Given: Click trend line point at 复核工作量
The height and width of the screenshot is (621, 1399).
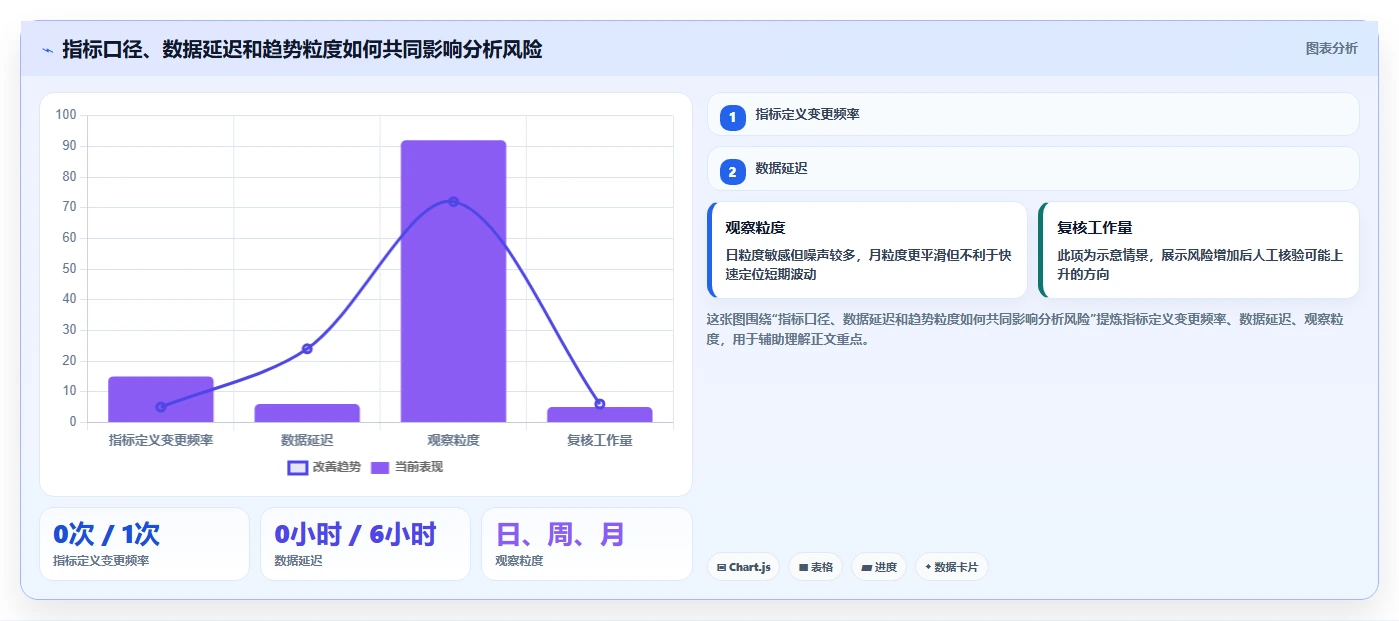Looking at the screenshot, I should pyautogui.click(x=599, y=404).
